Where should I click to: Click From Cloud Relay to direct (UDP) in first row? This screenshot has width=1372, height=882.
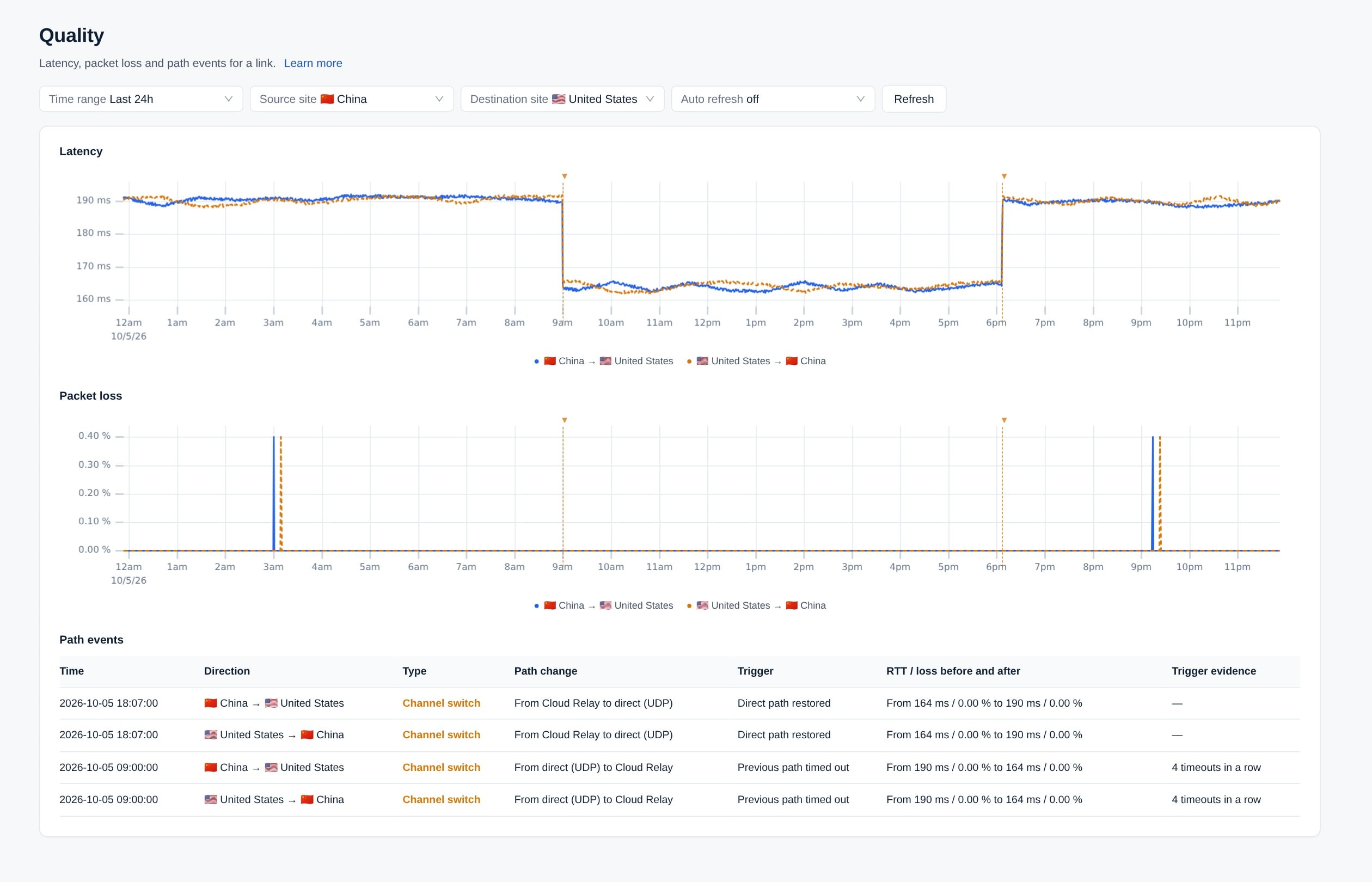coord(593,703)
